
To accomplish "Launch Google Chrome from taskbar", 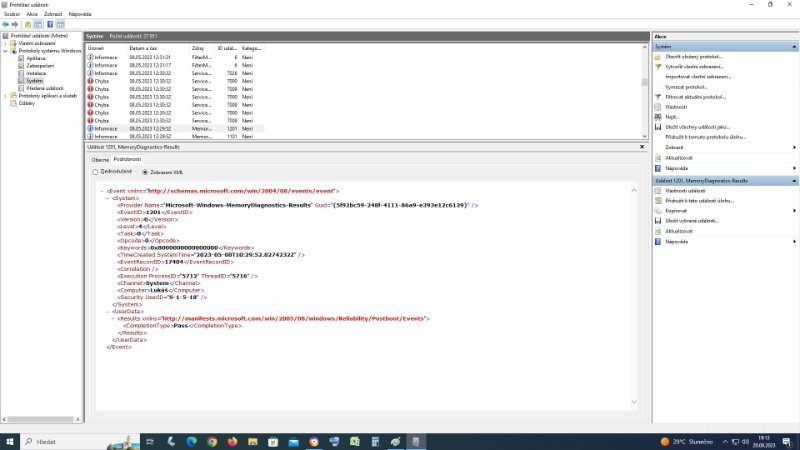I will click(212, 442).
